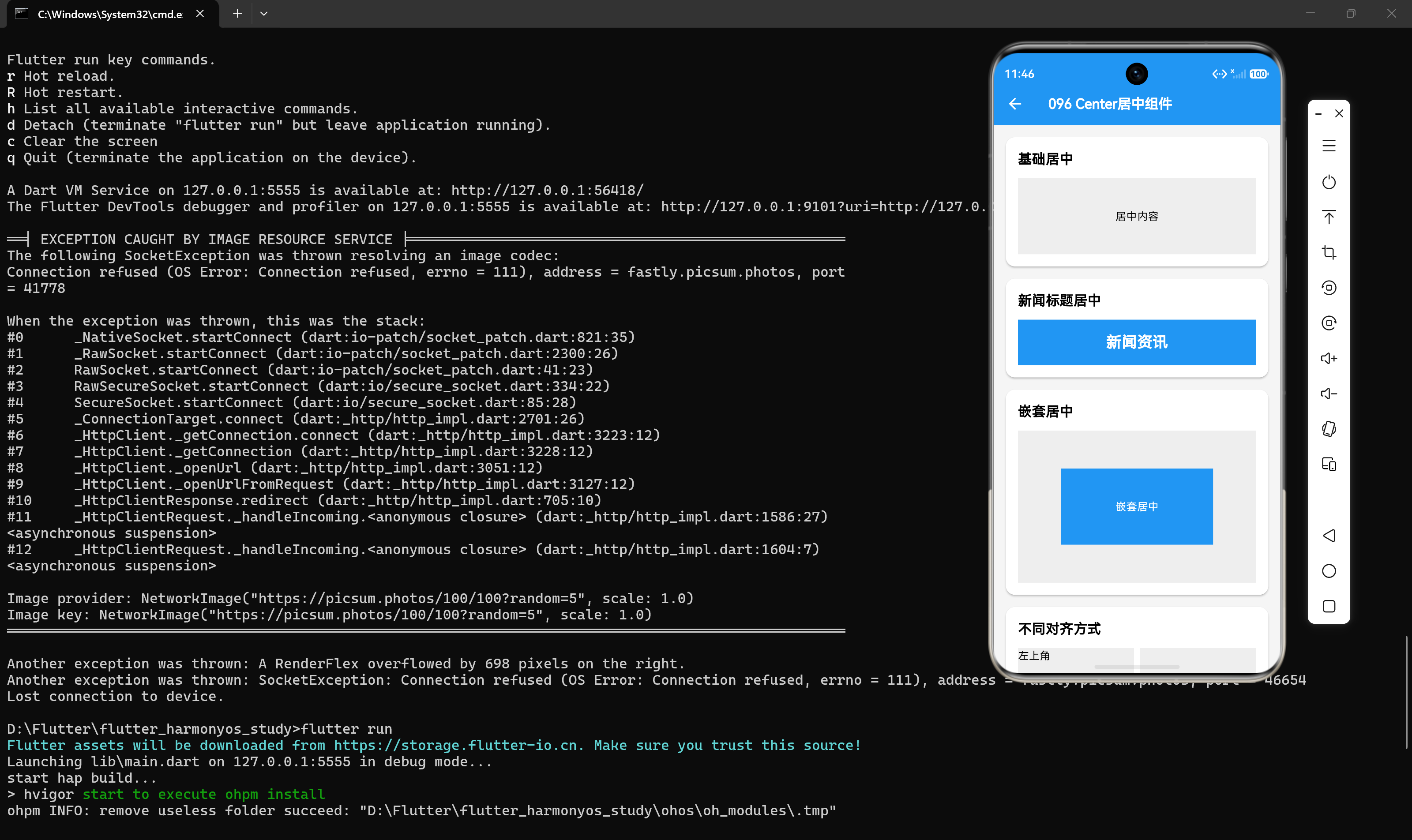The image size is (1412, 840).
Task: Click the shake device icon
Action: tap(1329, 429)
